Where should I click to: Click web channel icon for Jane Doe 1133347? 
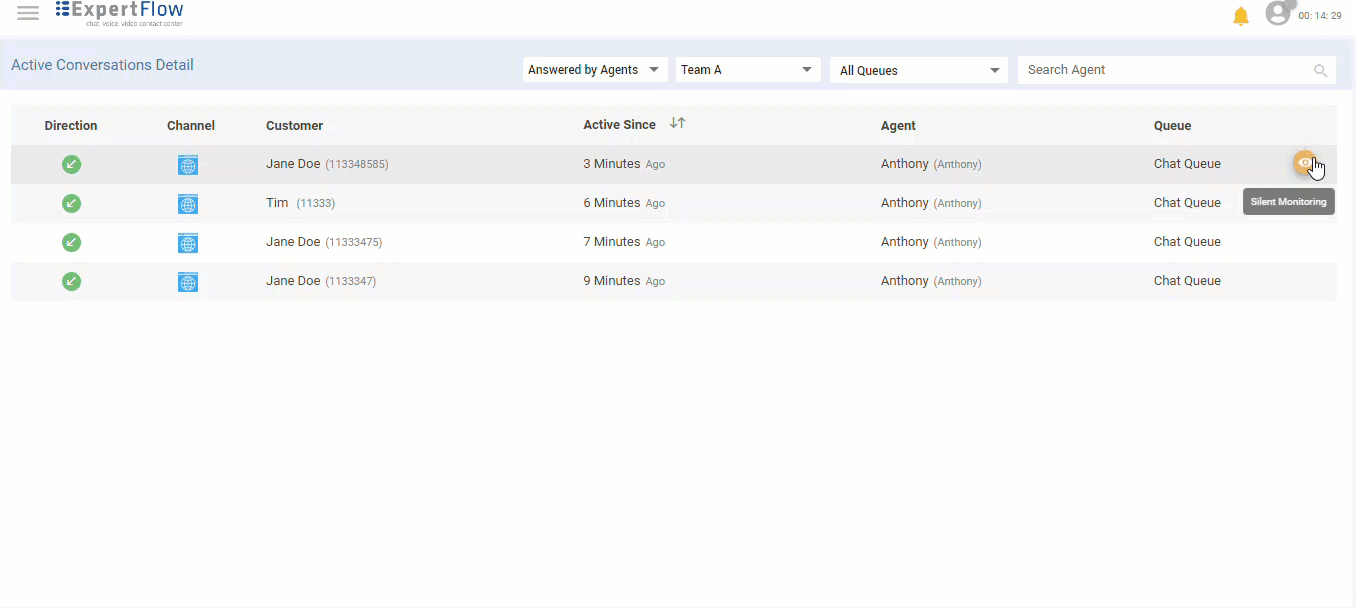pyautogui.click(x=187, y=282)
